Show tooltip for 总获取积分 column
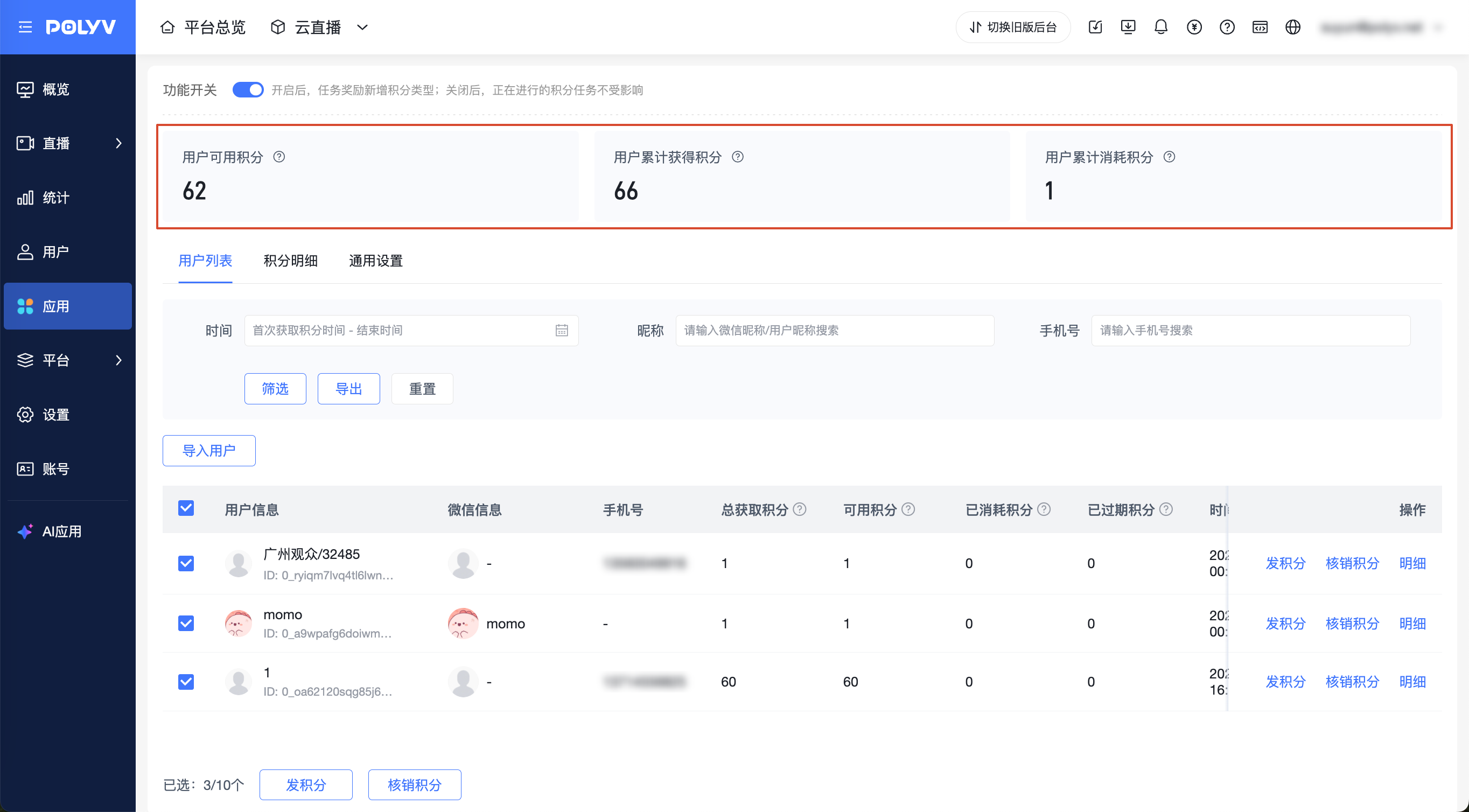 click(x=800, y=509)
